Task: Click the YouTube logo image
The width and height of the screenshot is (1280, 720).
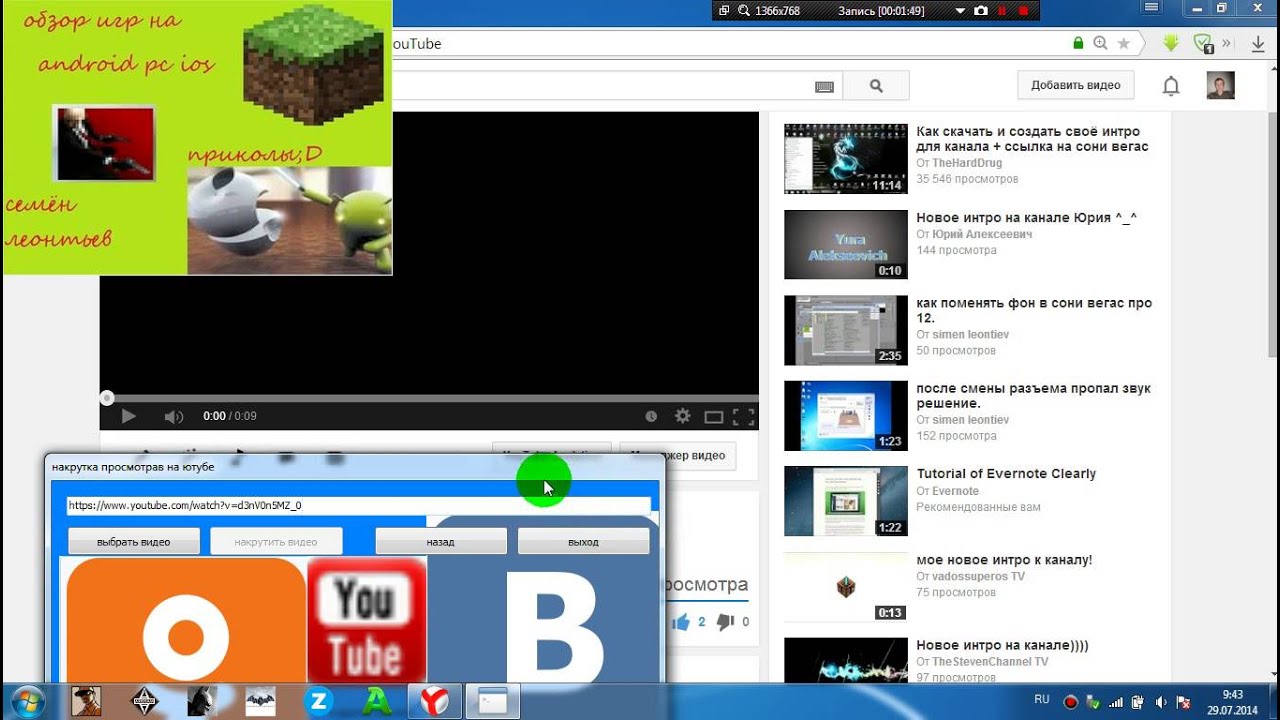Action: [366, 620]
